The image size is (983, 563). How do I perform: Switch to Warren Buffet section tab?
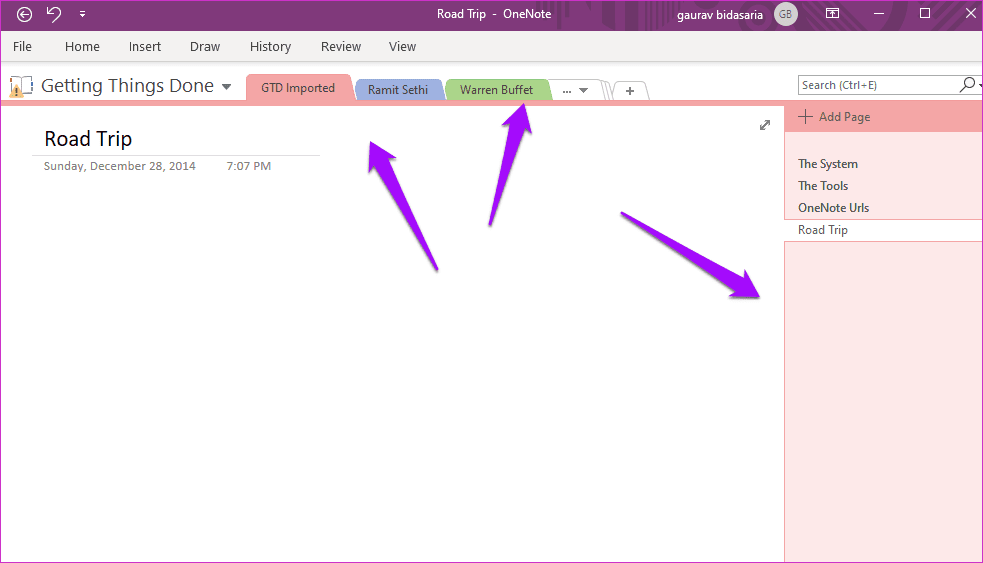click(x=497, y=90)
